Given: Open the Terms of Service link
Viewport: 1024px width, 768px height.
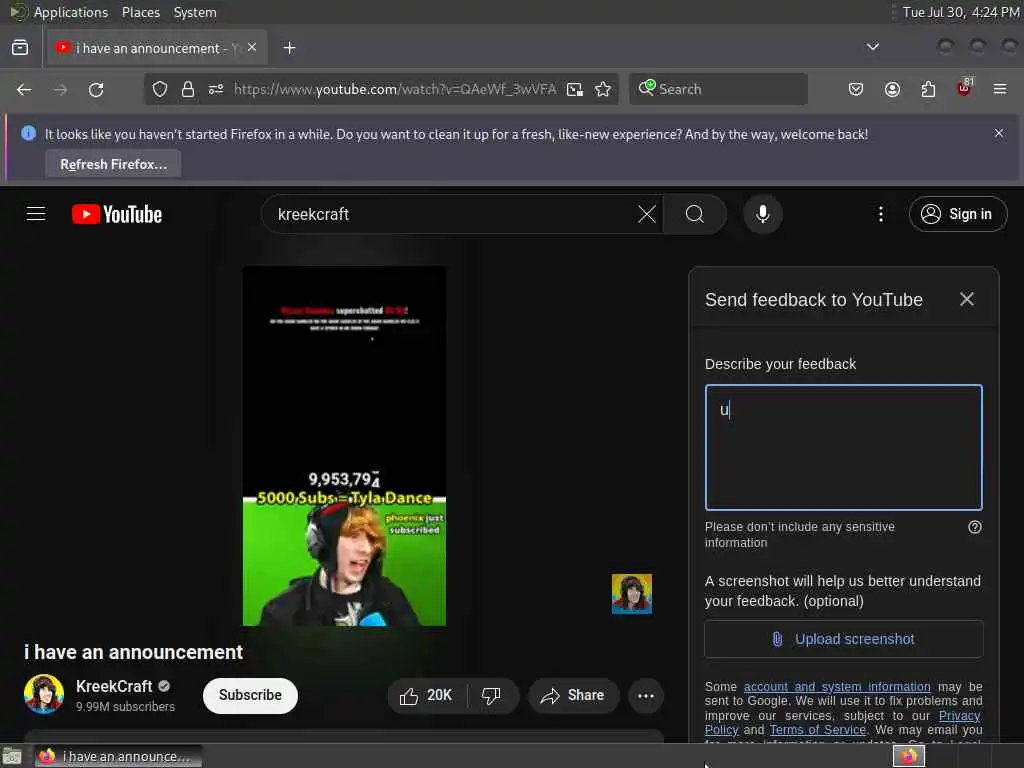Looking at the screenshot, I should [818, 730].
